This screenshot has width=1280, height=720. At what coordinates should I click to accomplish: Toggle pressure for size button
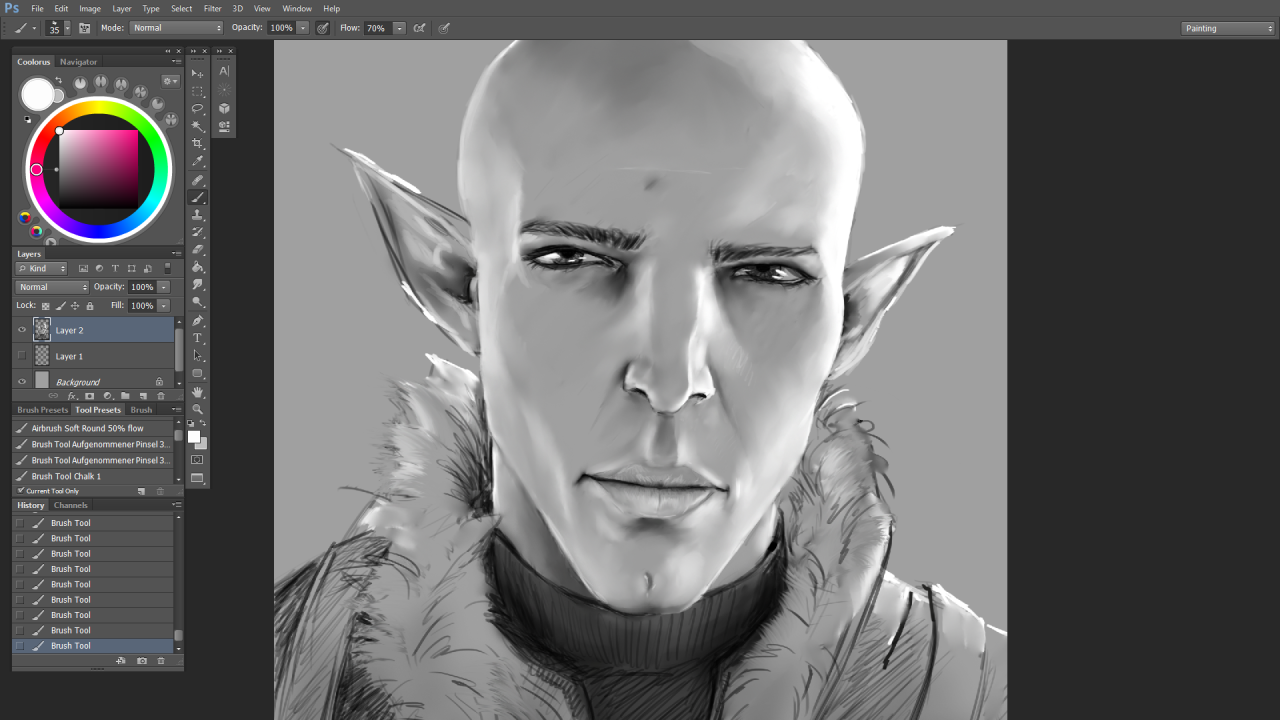click(443, 28)
